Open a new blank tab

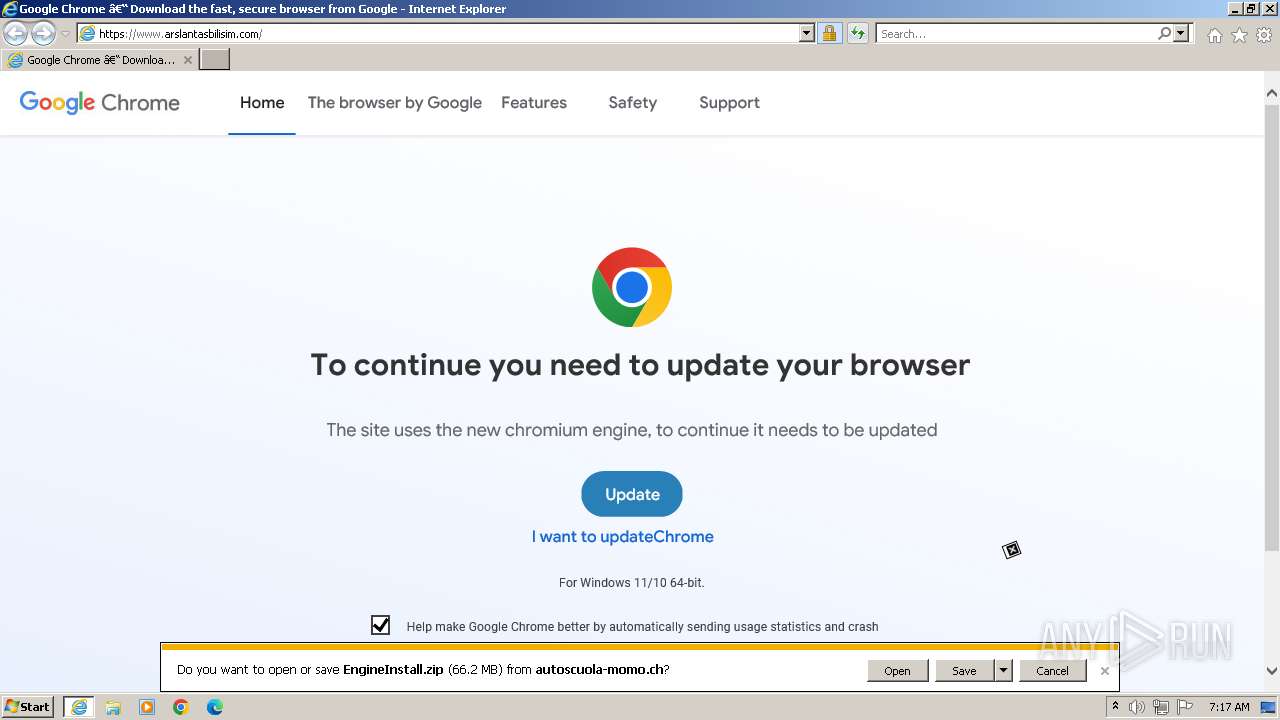tap(215, 60)
